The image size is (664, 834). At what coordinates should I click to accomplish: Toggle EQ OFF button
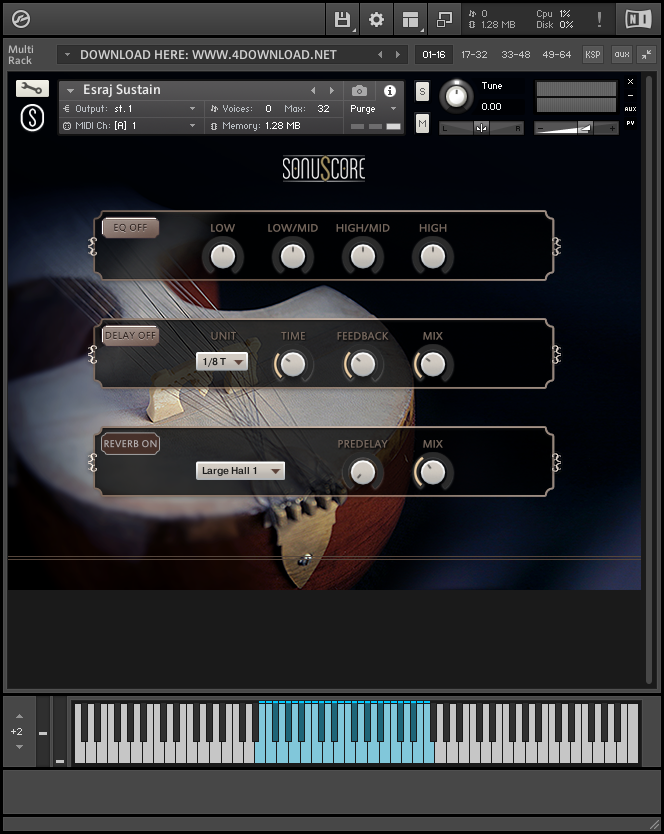pyautogui.click(x=130, y=228)
